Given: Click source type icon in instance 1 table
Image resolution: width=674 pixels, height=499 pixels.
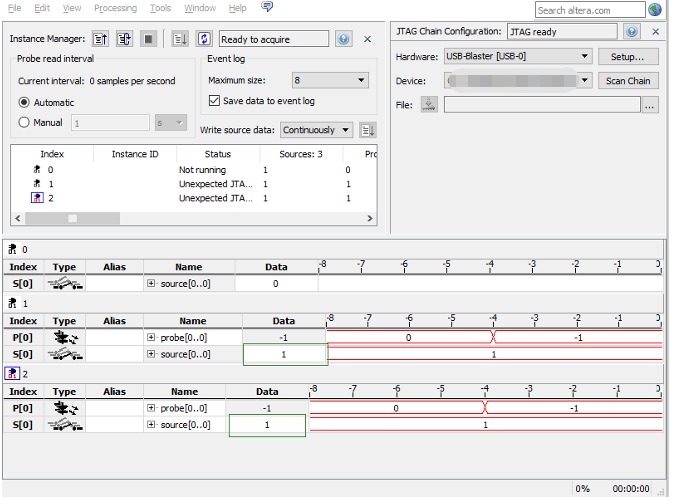Looking at the screenshot, I should (x=64, y=354).
